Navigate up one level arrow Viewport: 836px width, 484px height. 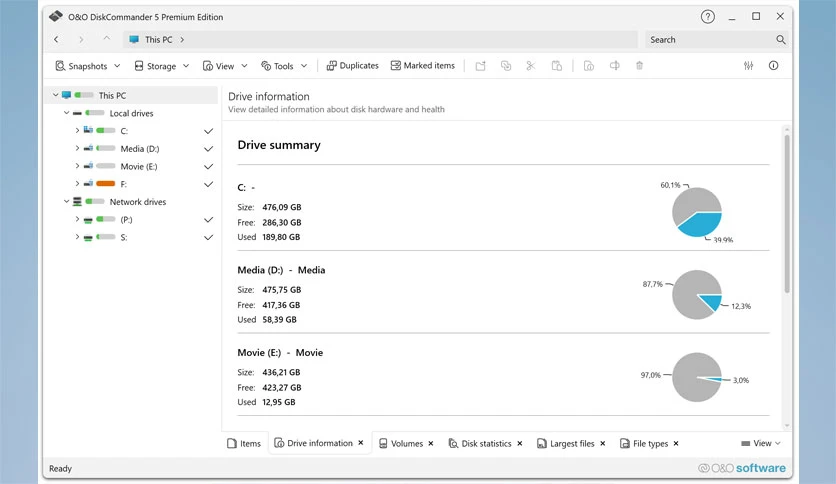pos(107,38)
